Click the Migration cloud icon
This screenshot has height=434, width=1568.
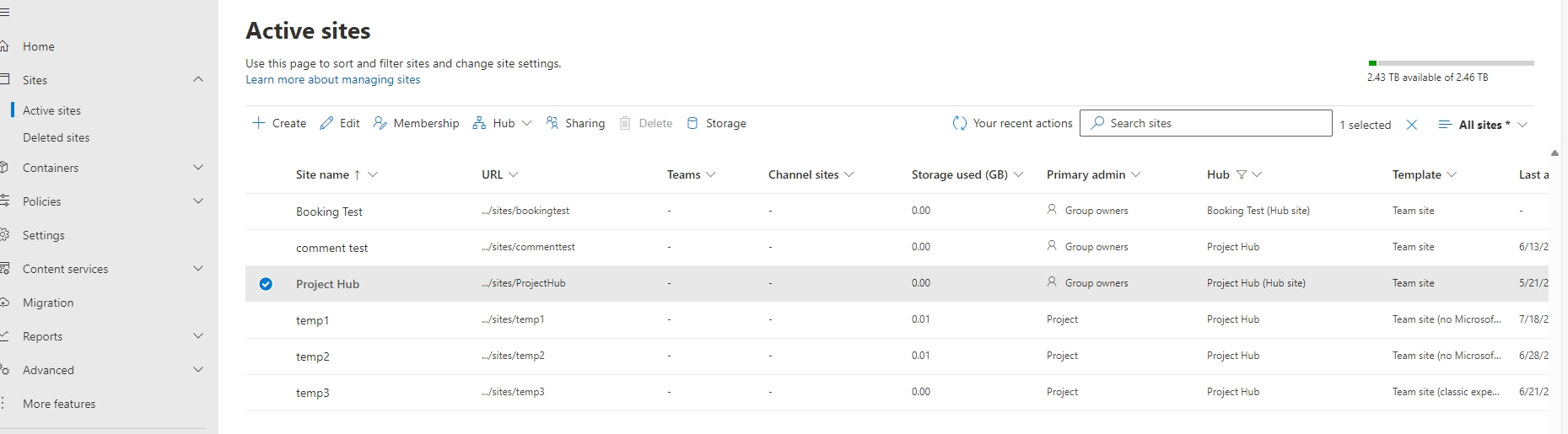point(4,303)
